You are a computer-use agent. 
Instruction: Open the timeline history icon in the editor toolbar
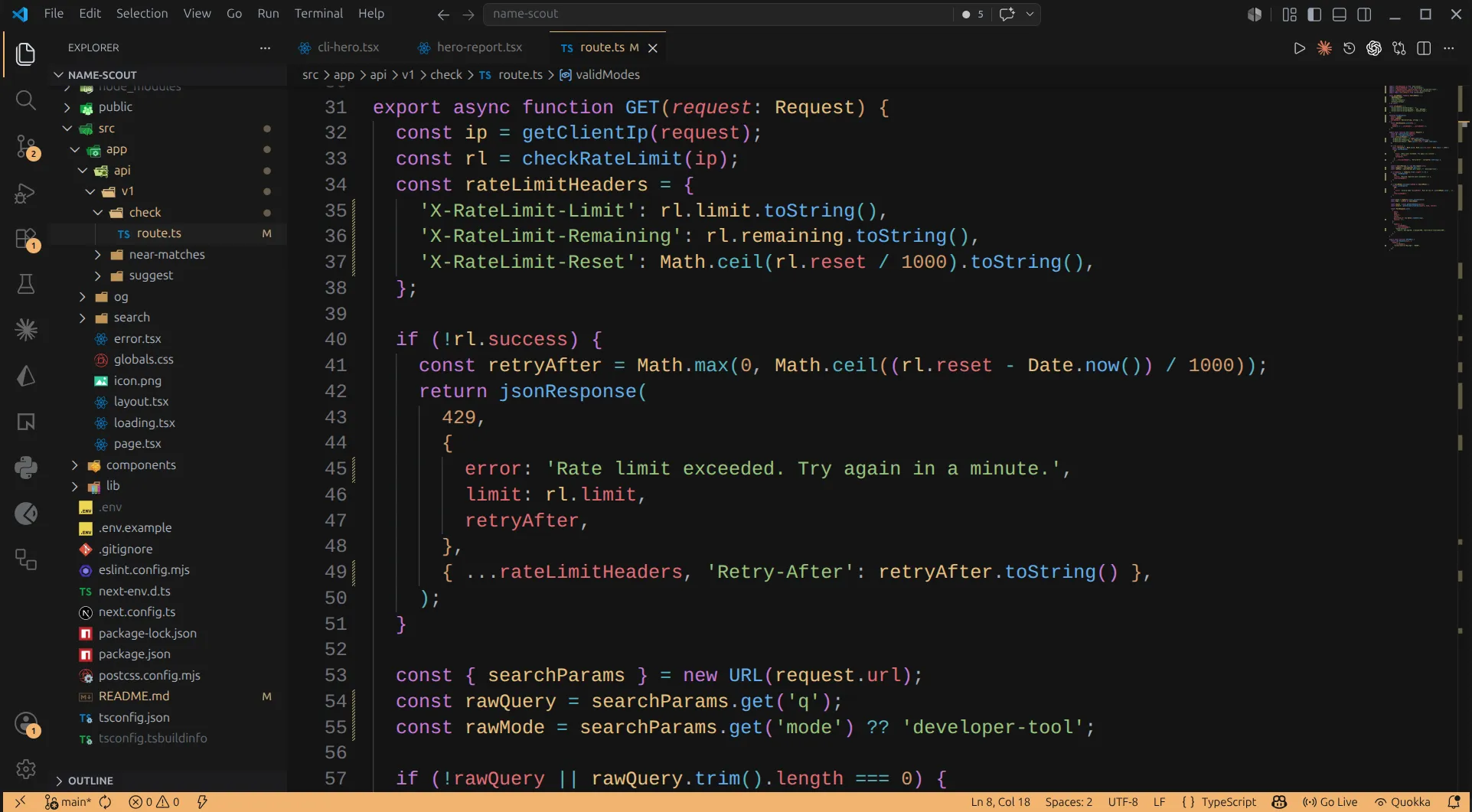(1349, 48)
